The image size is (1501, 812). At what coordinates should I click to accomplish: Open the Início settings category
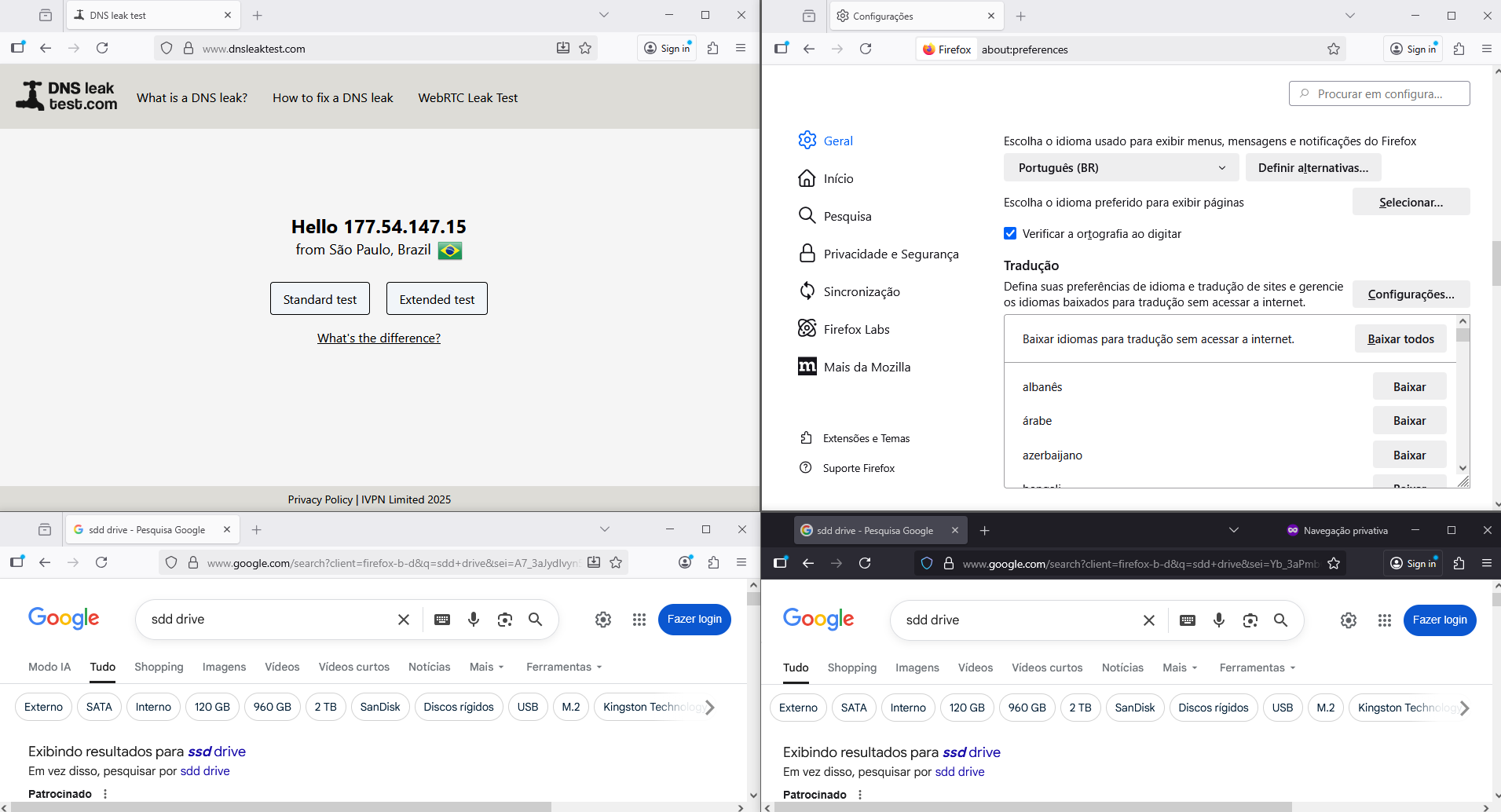click(826, 178)
